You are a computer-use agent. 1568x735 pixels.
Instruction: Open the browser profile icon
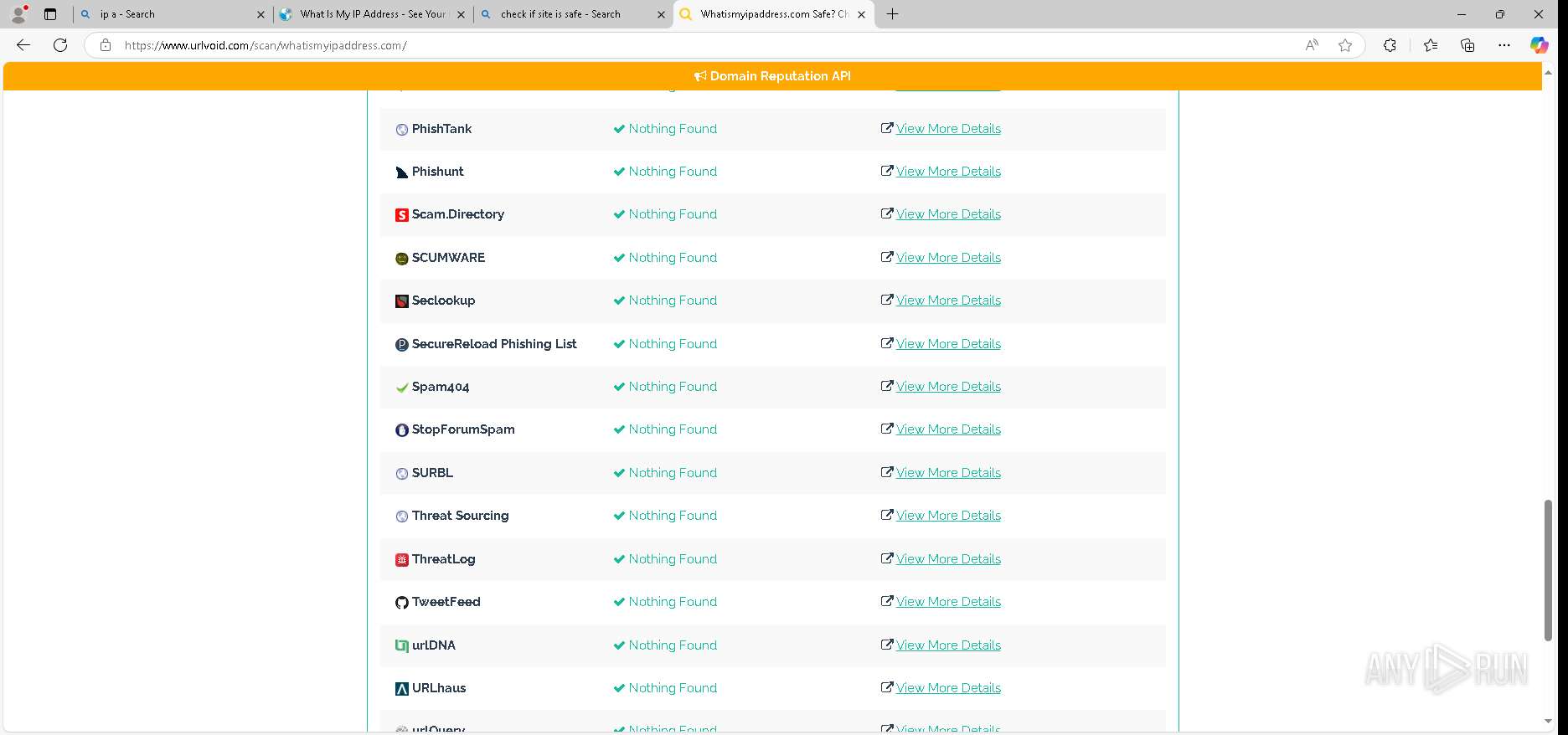(x=18, y=14)
